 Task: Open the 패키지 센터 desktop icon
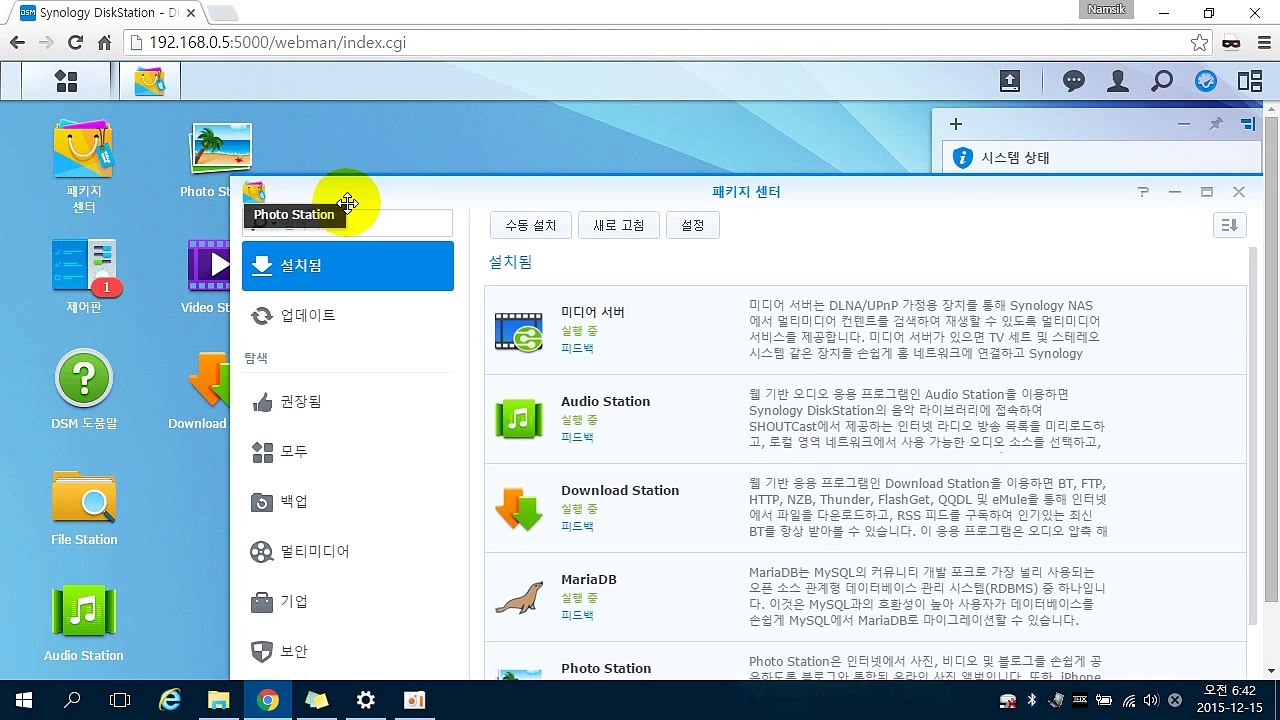click(84, 166)
